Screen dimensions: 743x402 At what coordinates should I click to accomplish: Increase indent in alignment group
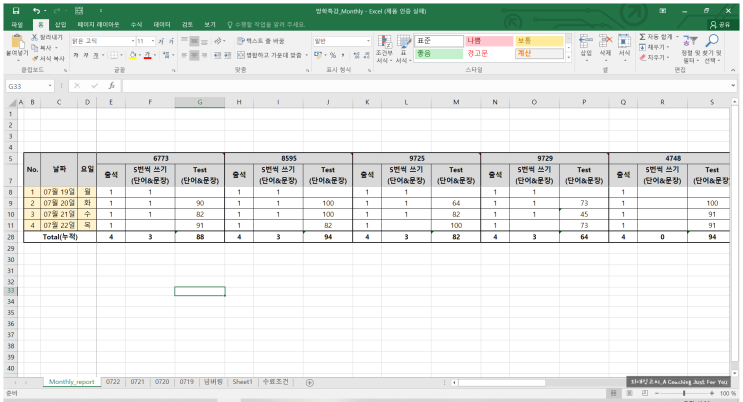click(227, 55)
